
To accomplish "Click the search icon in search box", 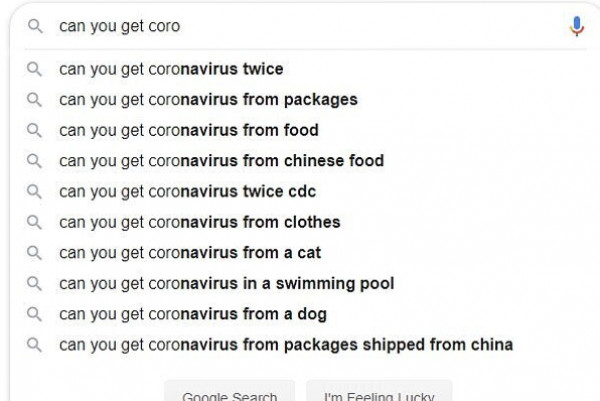I will (x=34, y=27).
